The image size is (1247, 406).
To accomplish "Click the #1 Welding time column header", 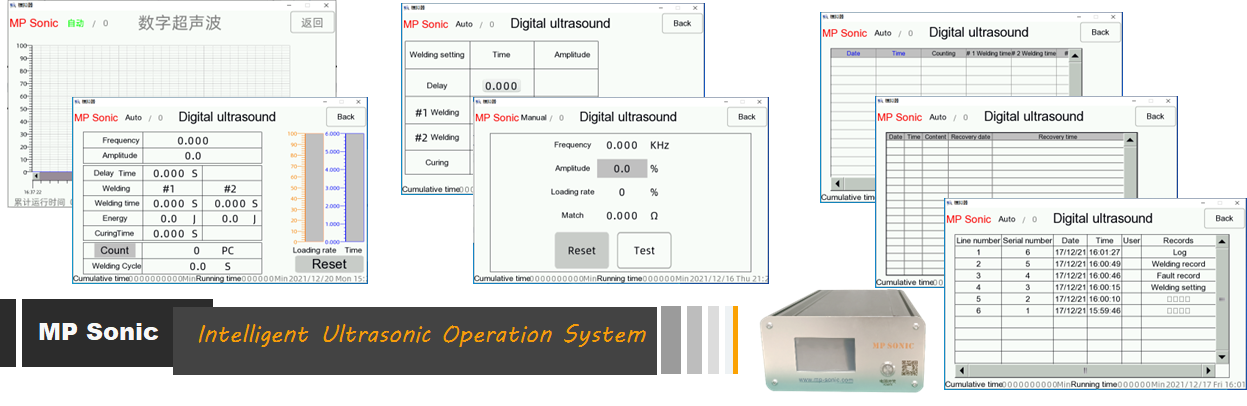I will [x=987, y=53].
